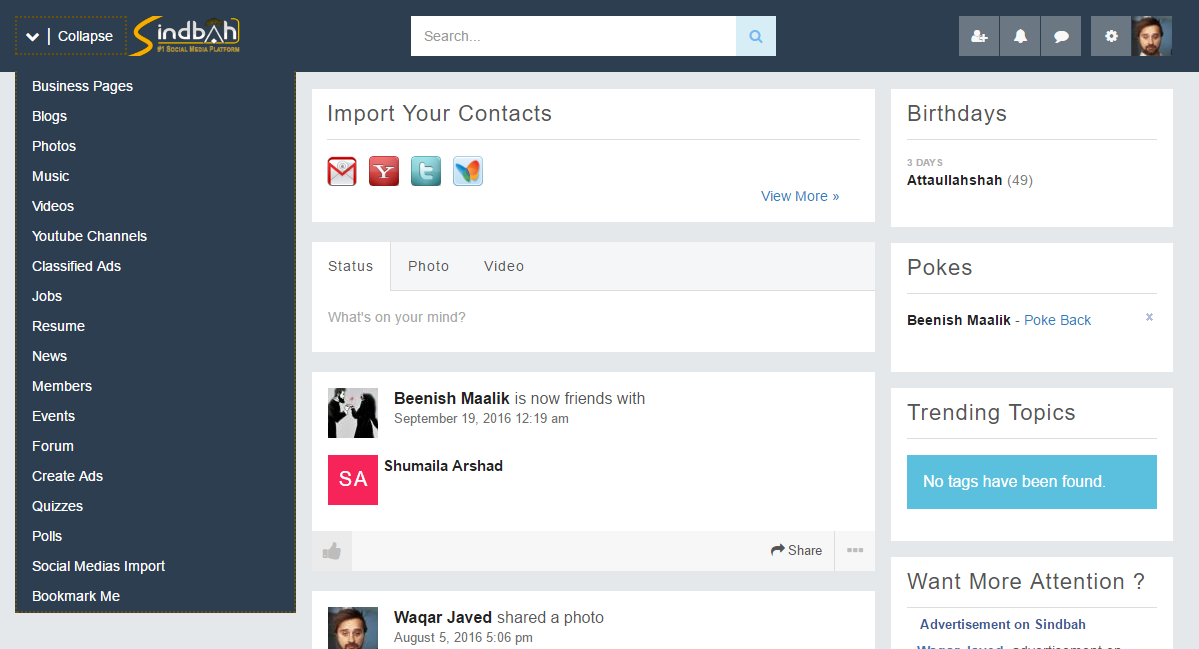
Task: Import contacts from Yahoo icon
Action: pos(384,171)
